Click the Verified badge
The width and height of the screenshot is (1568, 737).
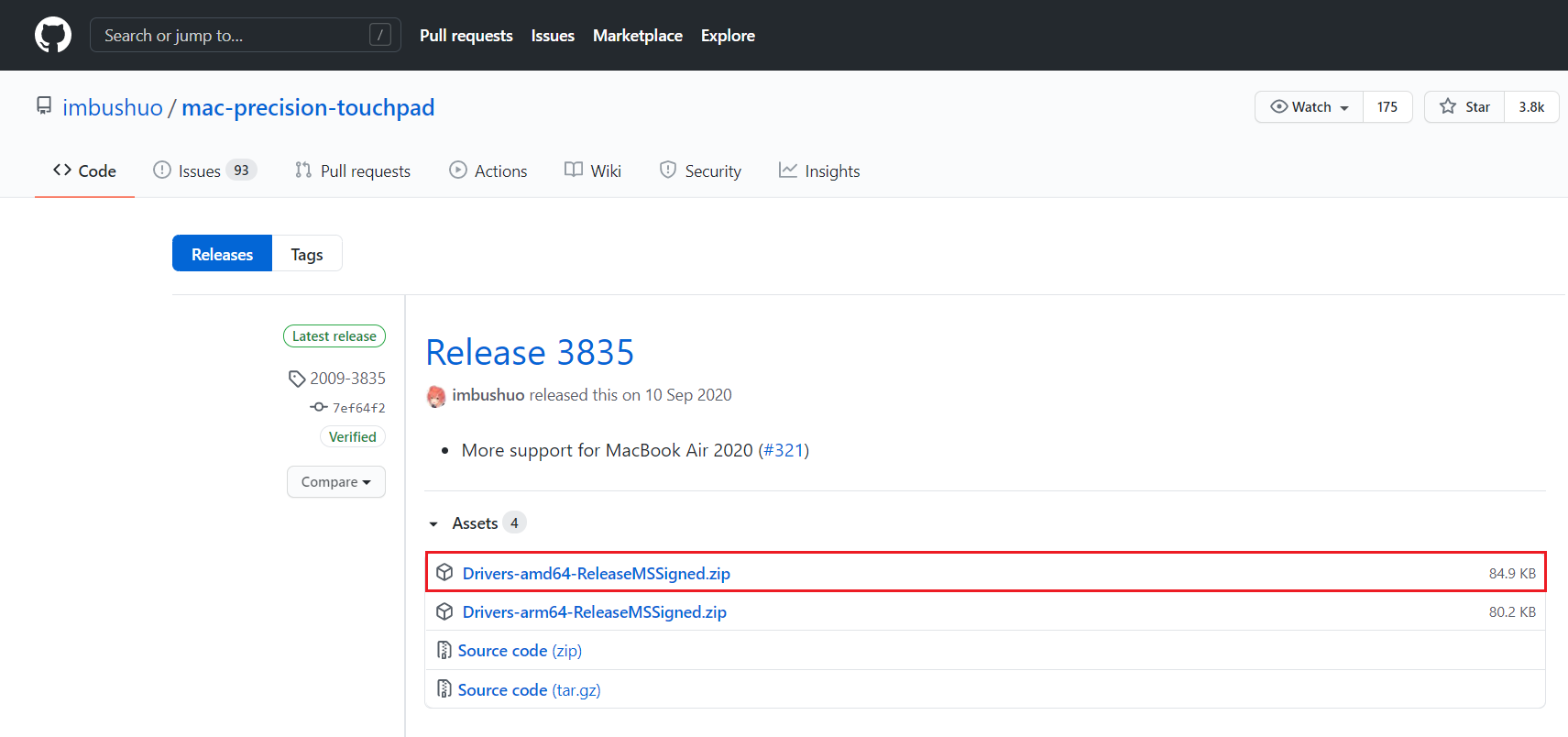click(x=353, y=436)
